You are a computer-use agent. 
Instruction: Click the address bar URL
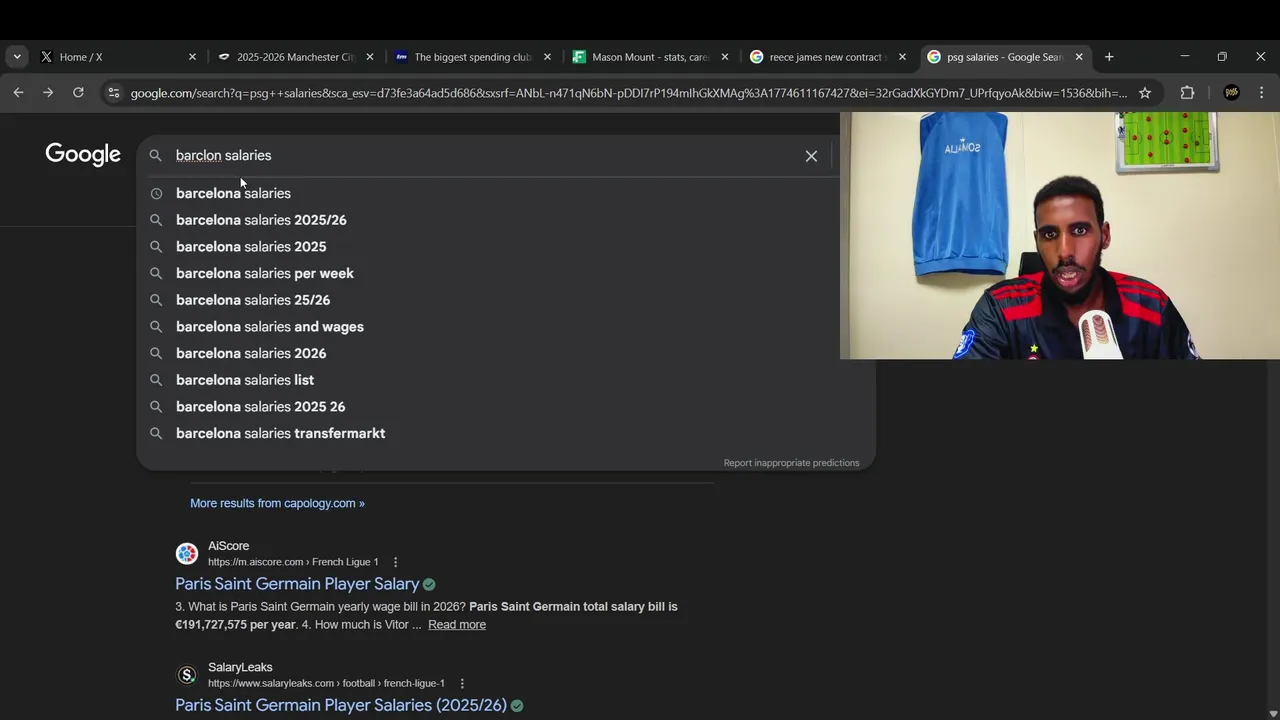628,93
